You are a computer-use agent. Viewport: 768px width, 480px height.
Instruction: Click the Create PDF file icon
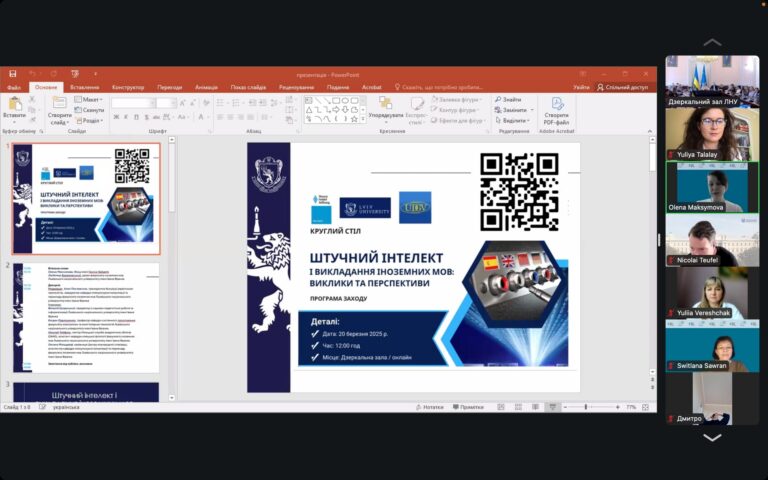tap(556, 105)
